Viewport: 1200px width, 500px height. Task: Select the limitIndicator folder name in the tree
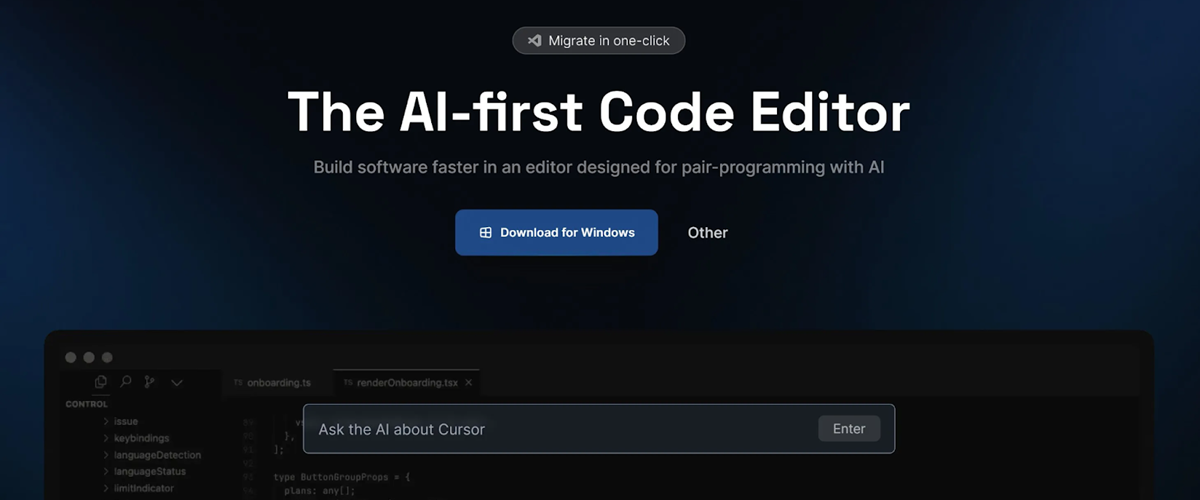(144, 488)
